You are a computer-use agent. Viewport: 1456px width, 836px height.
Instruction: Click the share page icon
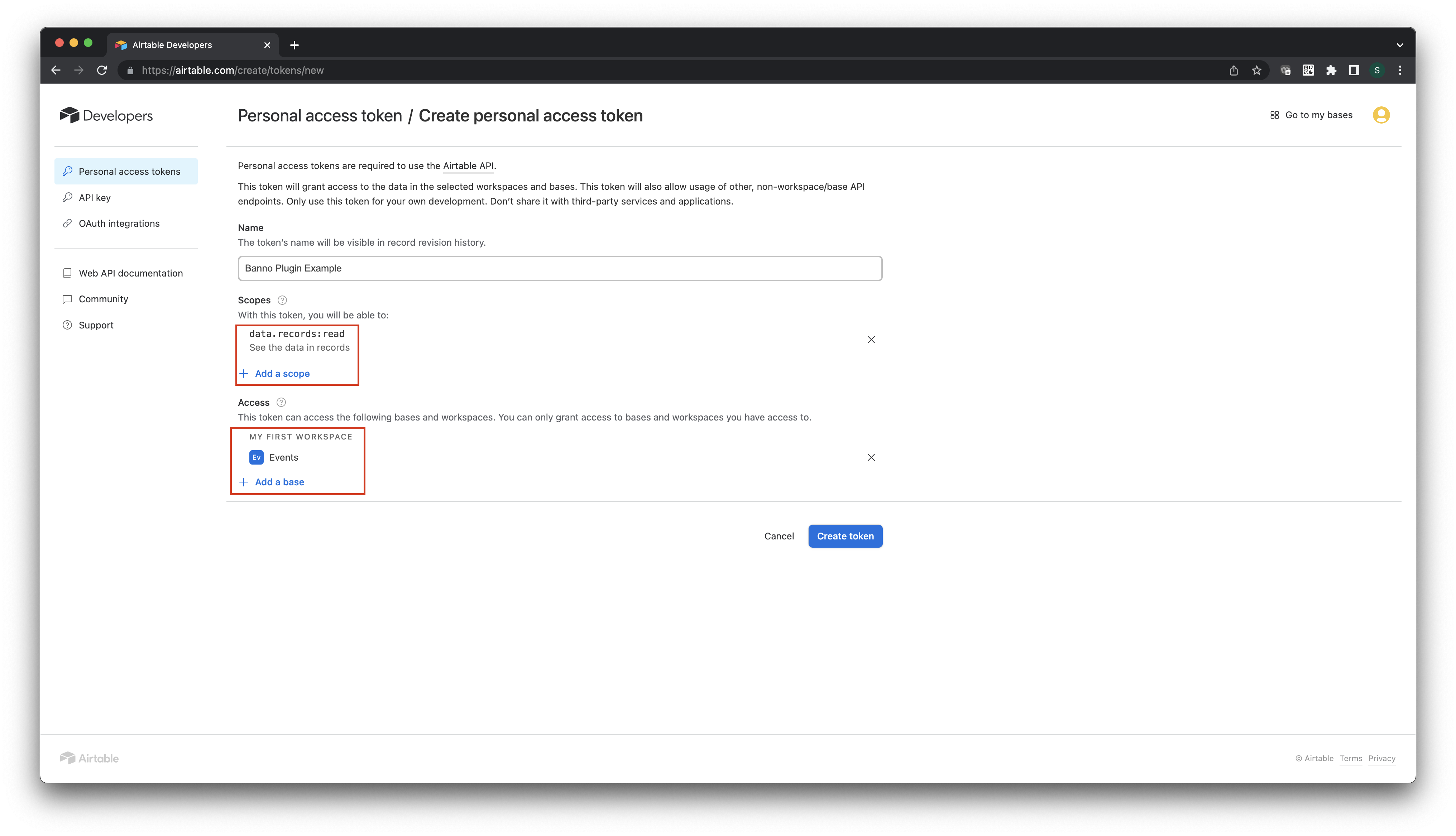1234,70
